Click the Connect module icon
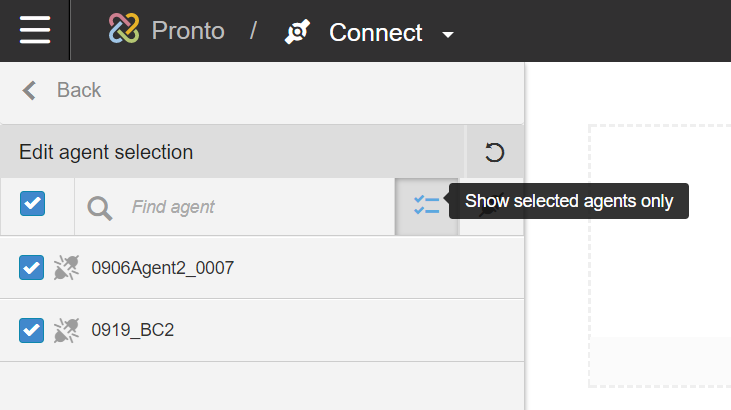The image size is (731, 410). pos(296,32)
